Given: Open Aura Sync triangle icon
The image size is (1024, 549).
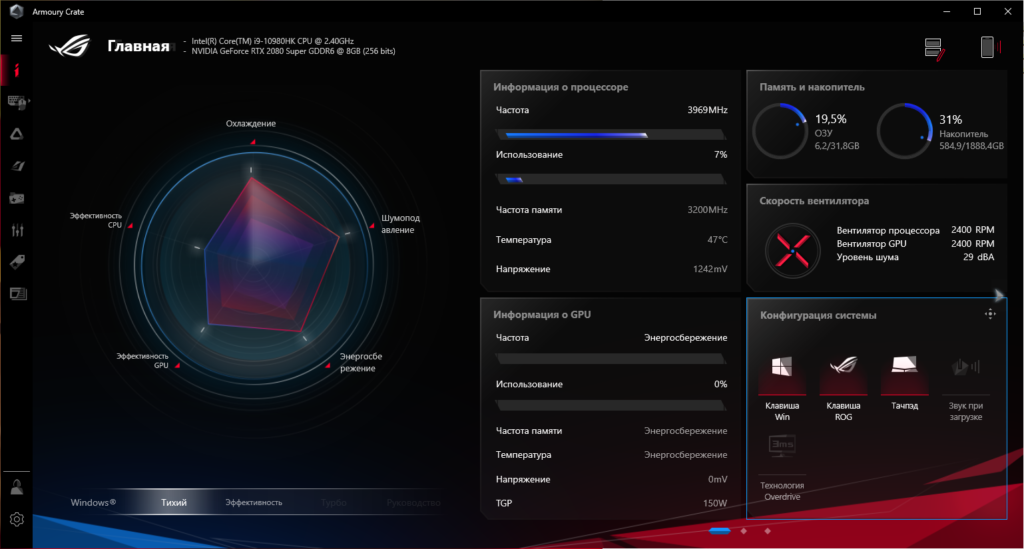Looking at the screenshot, I should pyautogui.click(x=16, y=134).
